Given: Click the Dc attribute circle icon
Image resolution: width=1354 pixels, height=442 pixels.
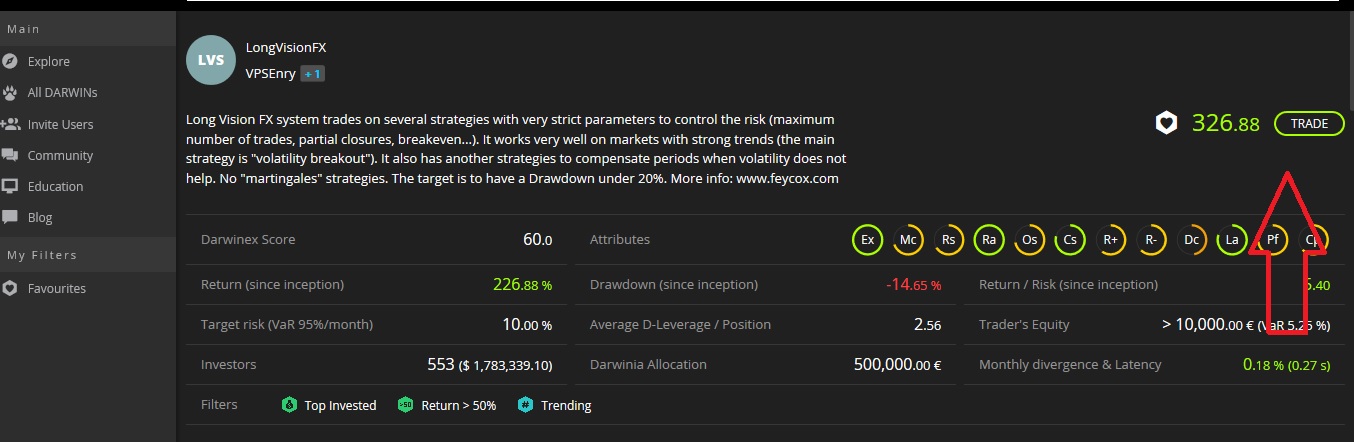Looking at the screenshot, I should click(1191, 240).
